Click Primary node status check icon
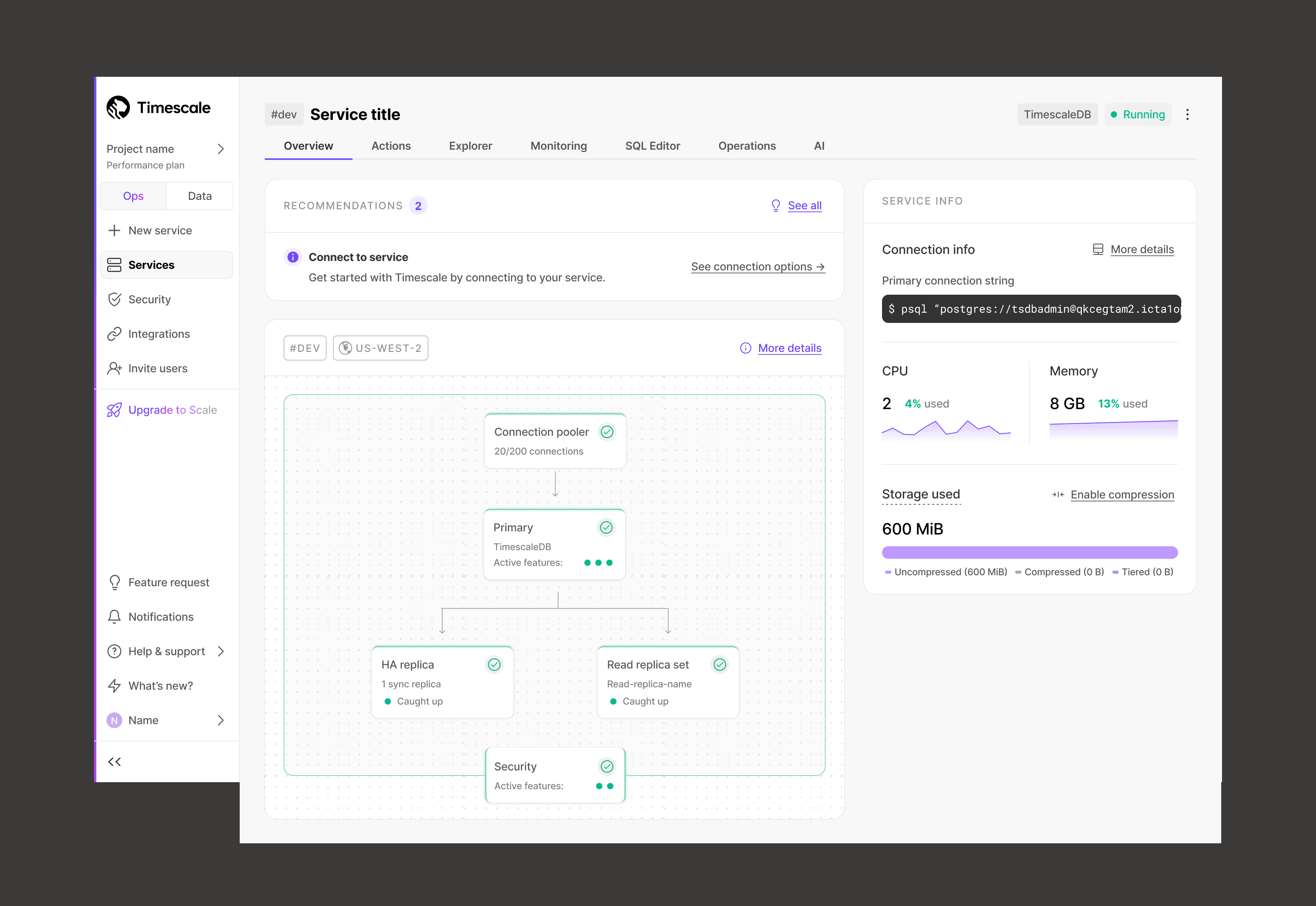The height and width of the screenshot is (906, 1316). pos(606,527)
